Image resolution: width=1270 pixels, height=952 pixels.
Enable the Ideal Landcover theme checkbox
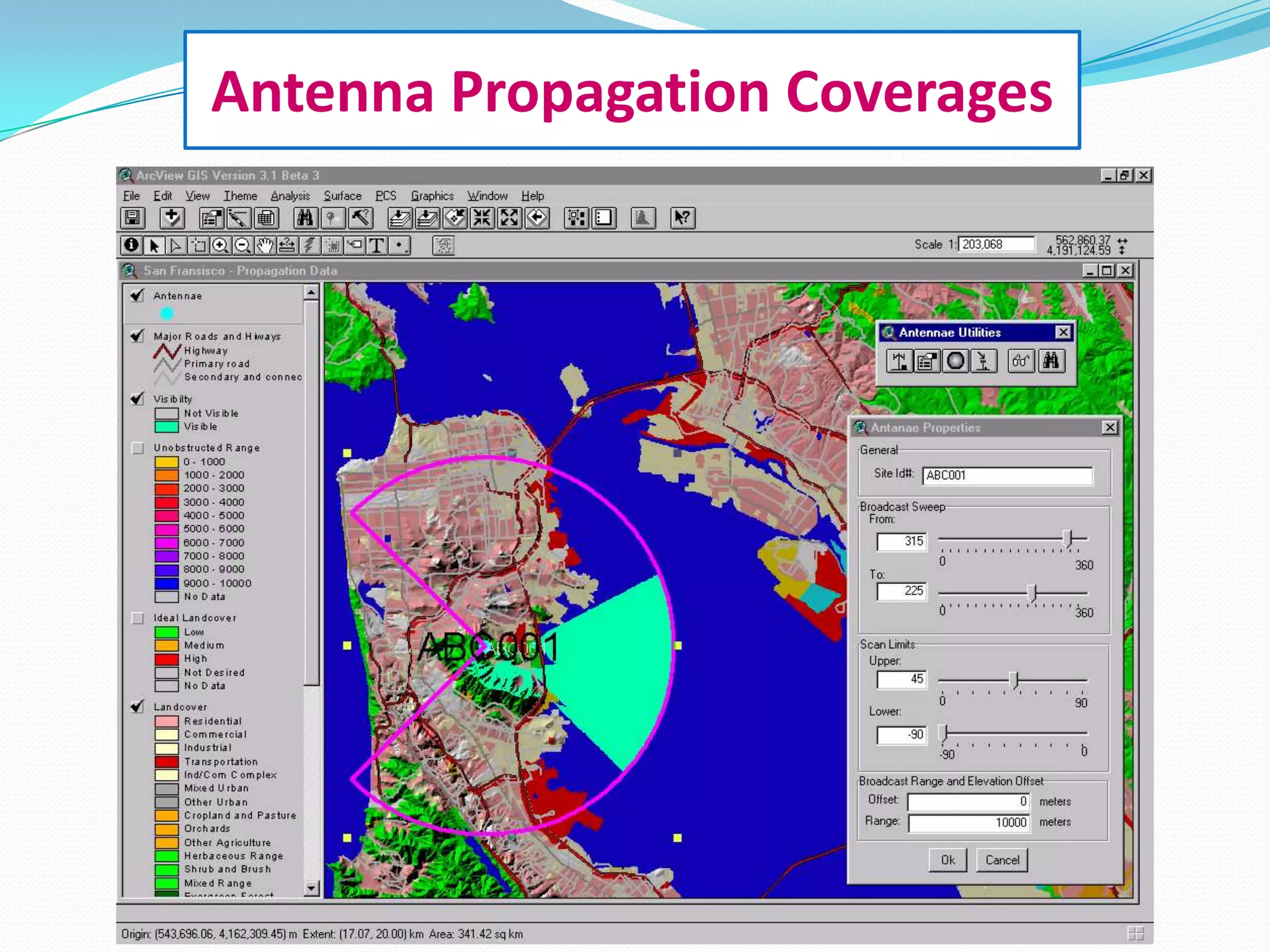point(138,618)
